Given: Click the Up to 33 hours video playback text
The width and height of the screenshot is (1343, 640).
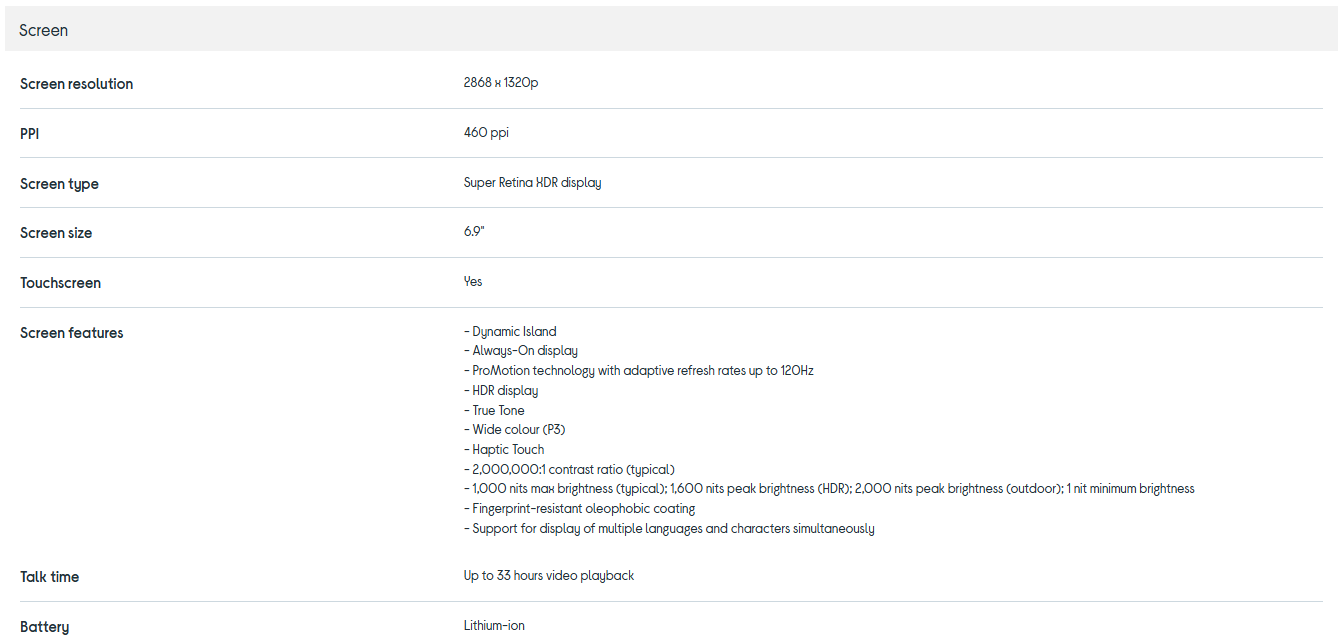Looking at the screenshot, I should [x=548, y=576].
